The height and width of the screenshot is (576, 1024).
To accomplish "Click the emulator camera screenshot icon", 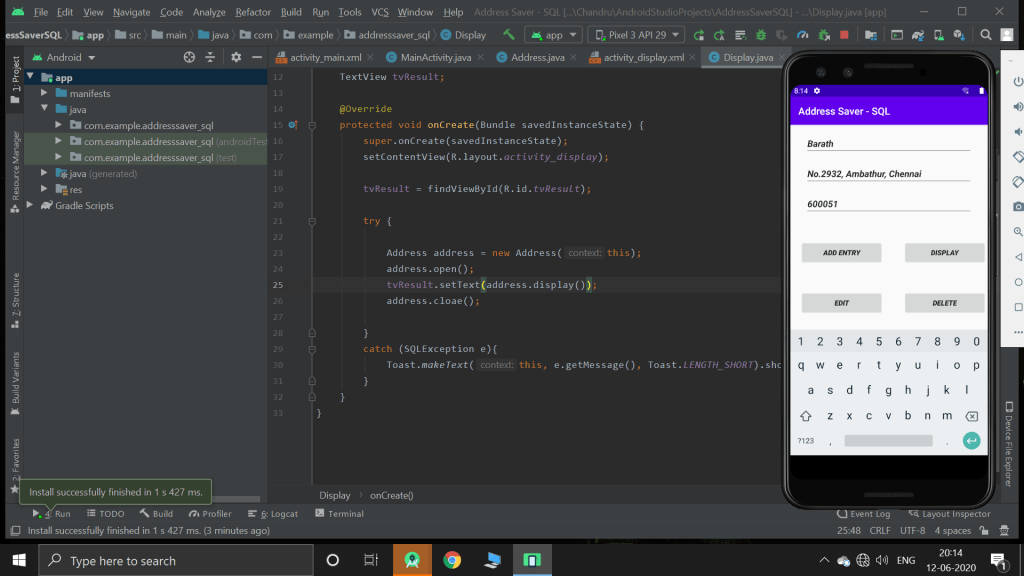I will pyautogui.click(x=1017, y=205).
